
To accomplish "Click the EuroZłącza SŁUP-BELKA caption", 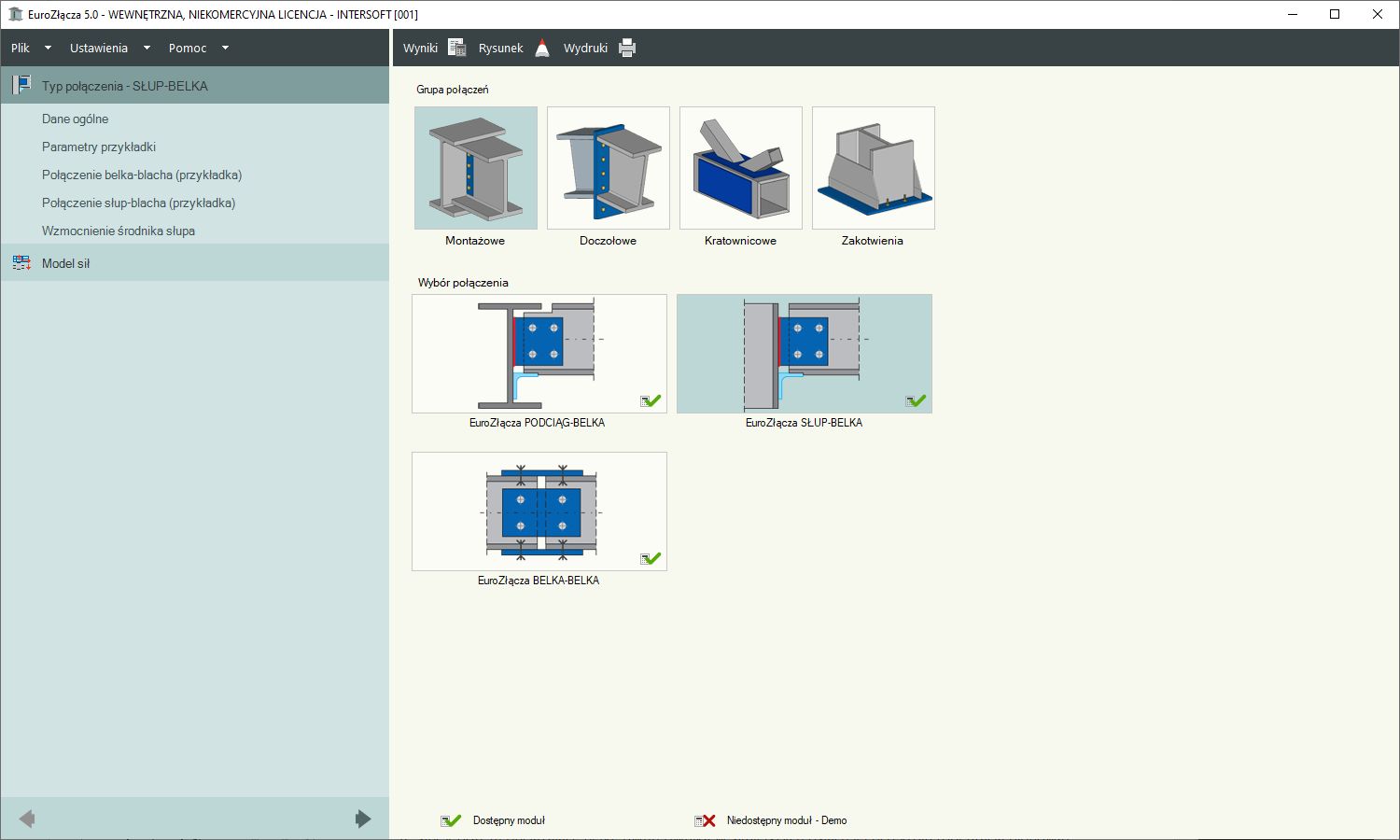I will pyautogui.click(x=804, y=423).
